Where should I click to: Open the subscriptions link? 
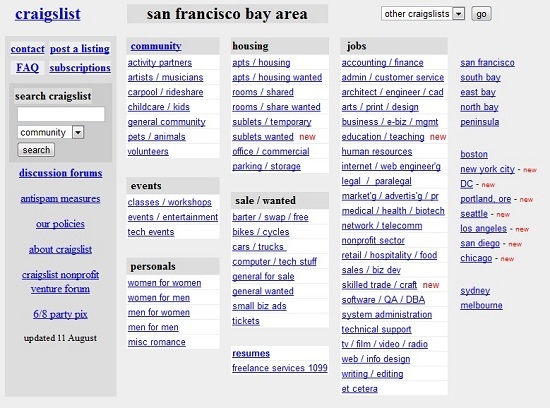tap(80, 67)
